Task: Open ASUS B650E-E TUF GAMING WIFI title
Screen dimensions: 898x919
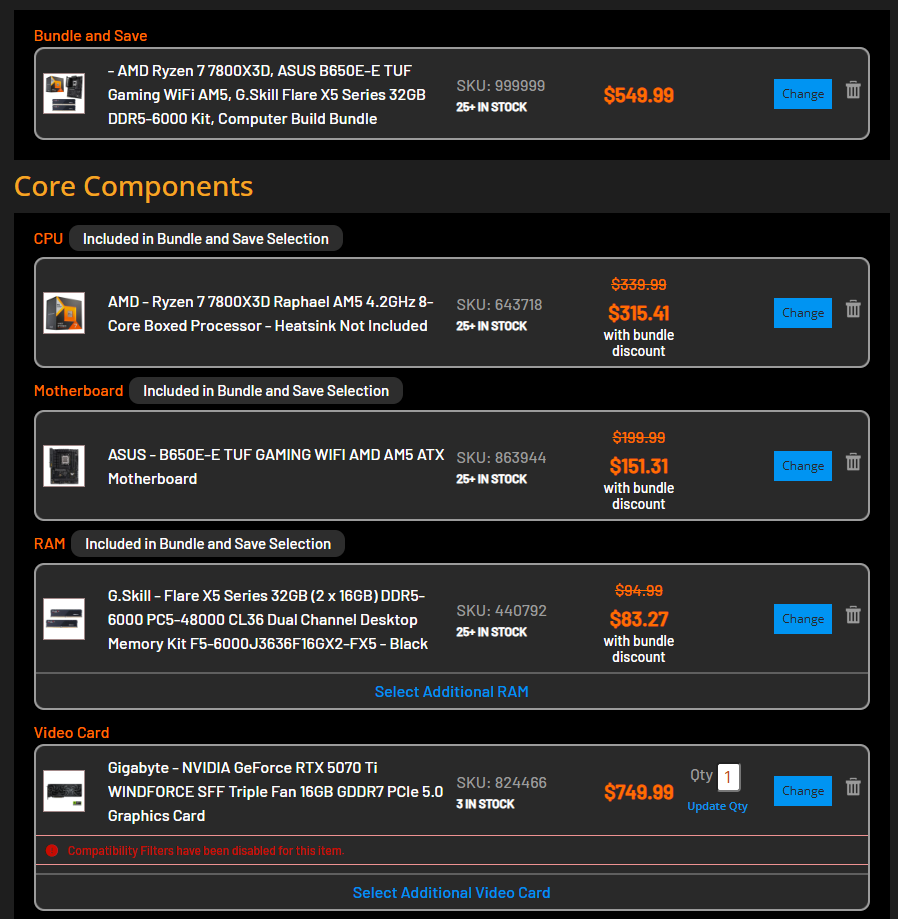Action: click(x=276, y=467)
